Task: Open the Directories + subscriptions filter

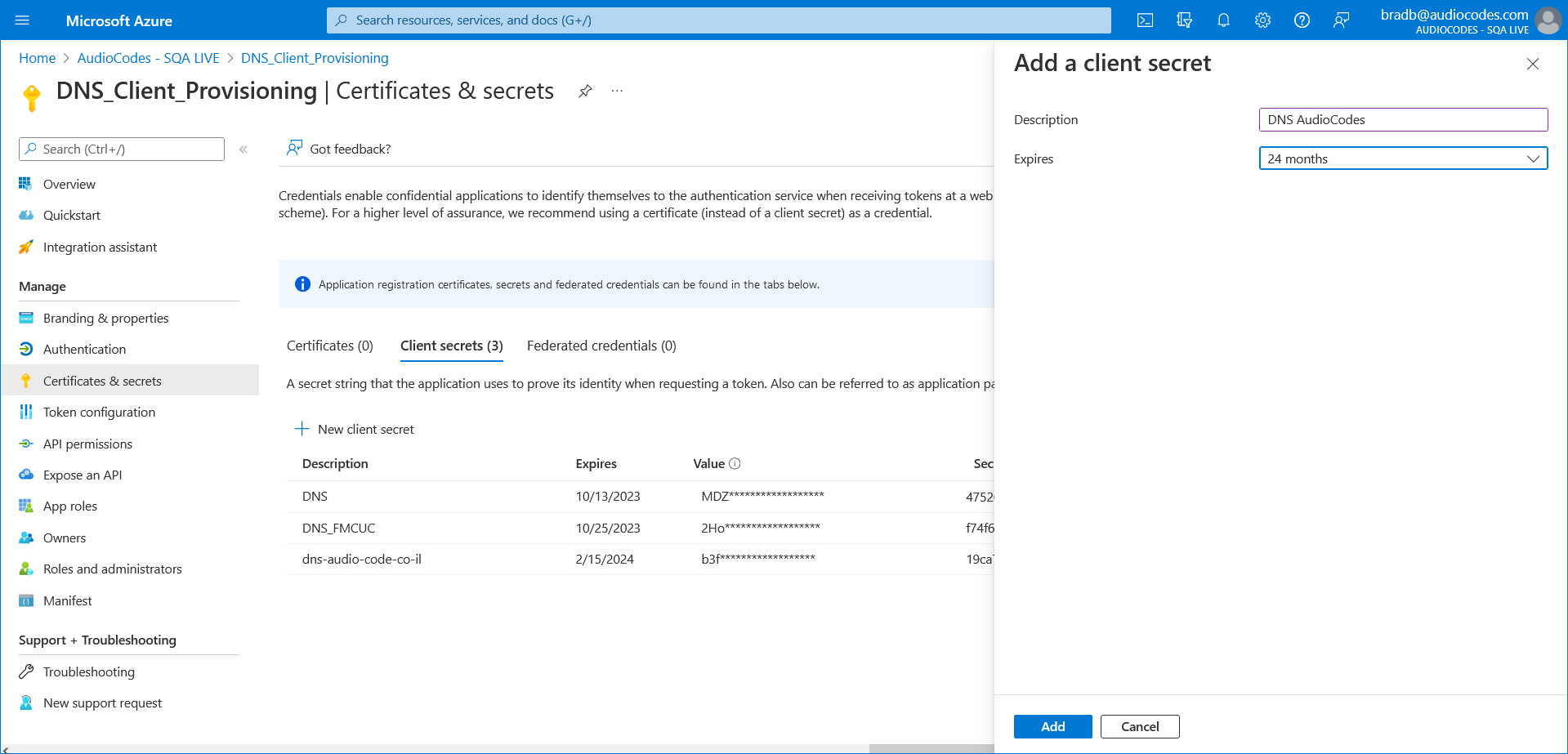Action: pos(1184,20)
